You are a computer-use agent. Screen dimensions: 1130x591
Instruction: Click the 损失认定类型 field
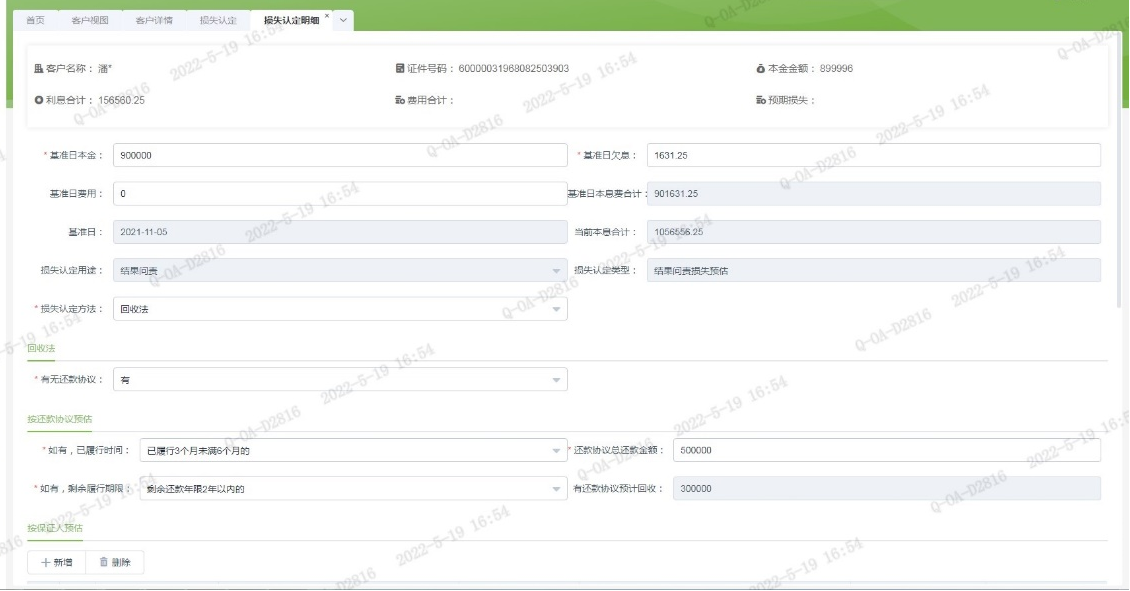873,270
